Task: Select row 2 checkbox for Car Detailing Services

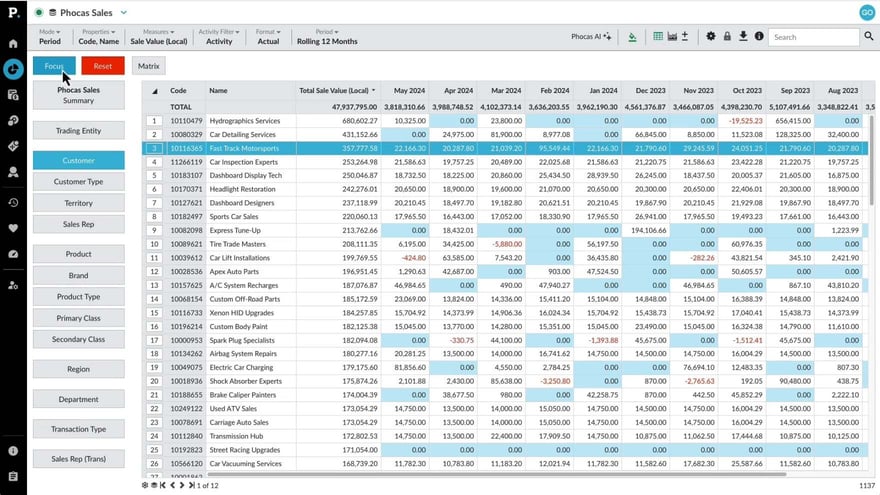Action: [x=154, y=135]
